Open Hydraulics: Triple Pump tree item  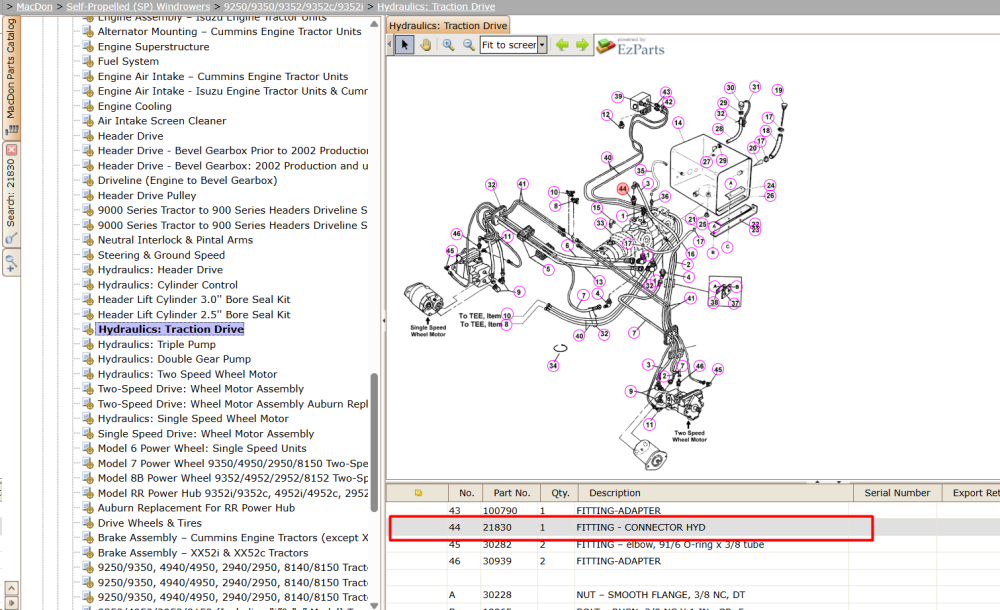156,344
